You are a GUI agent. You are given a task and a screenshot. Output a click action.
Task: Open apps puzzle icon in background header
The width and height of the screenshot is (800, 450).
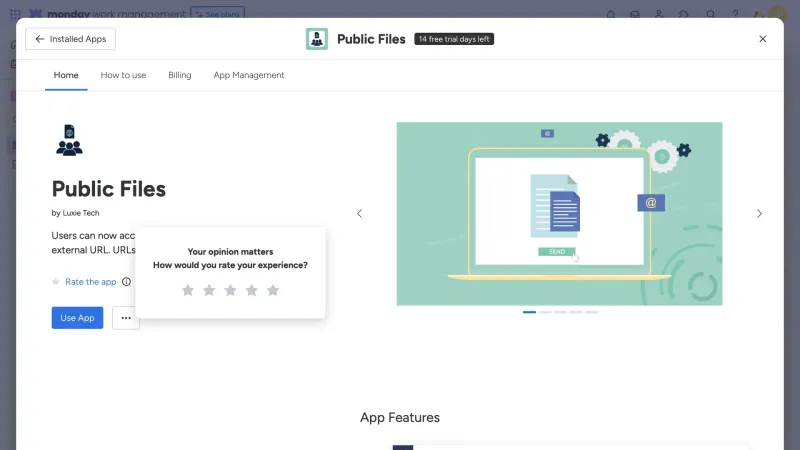684,14
